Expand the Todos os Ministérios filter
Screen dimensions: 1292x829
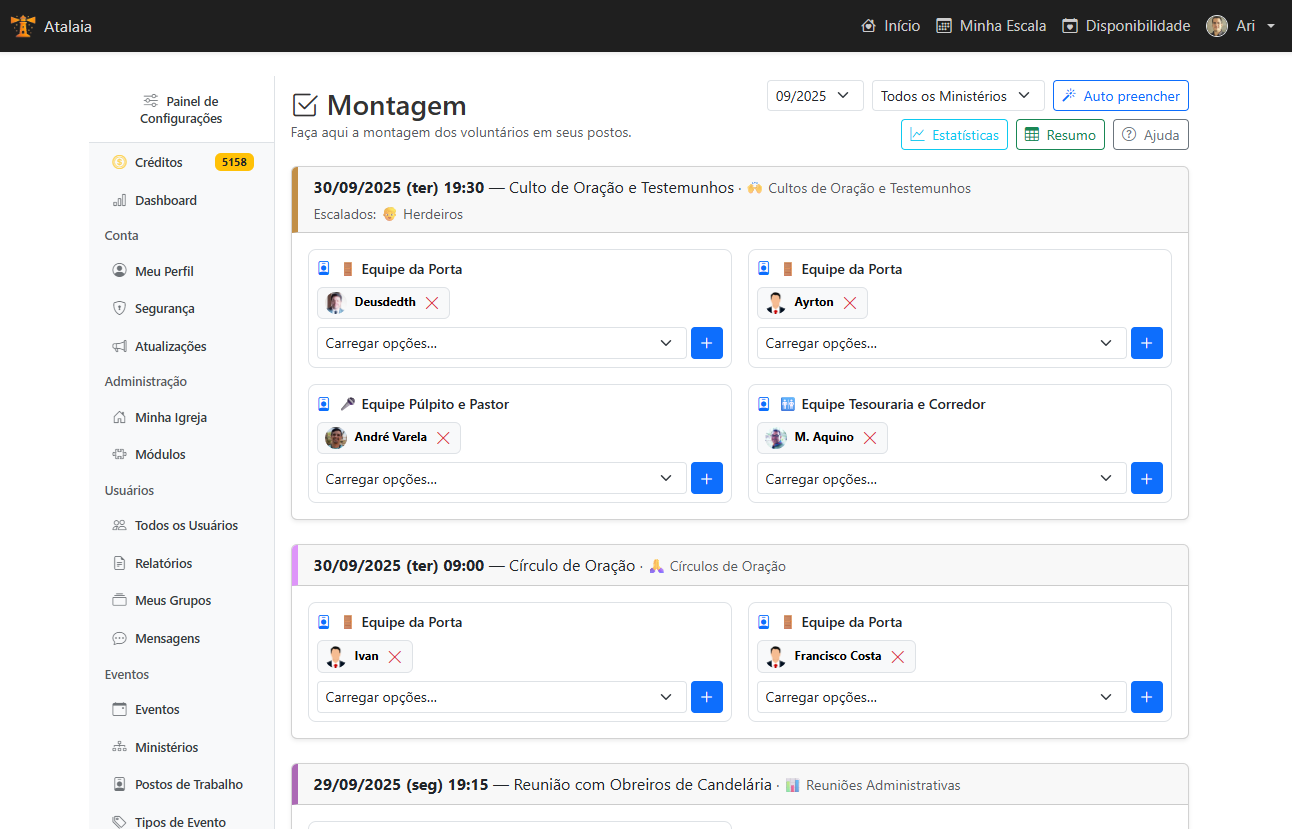point(957,96)
